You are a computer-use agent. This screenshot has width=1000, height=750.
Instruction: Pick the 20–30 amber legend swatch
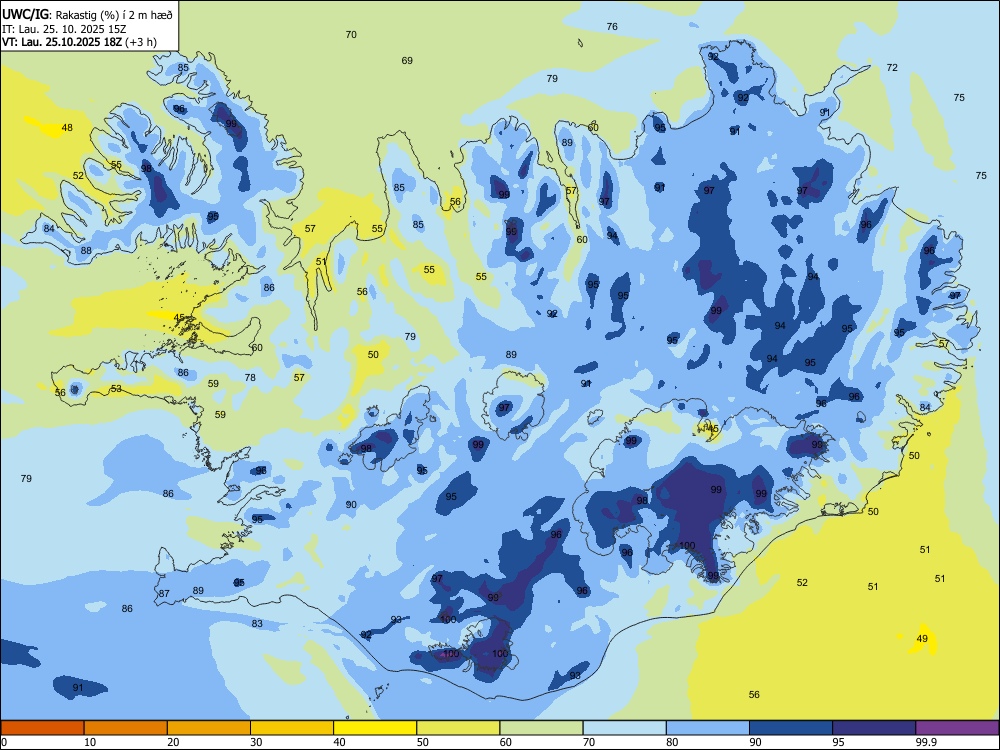pos(209,728)
